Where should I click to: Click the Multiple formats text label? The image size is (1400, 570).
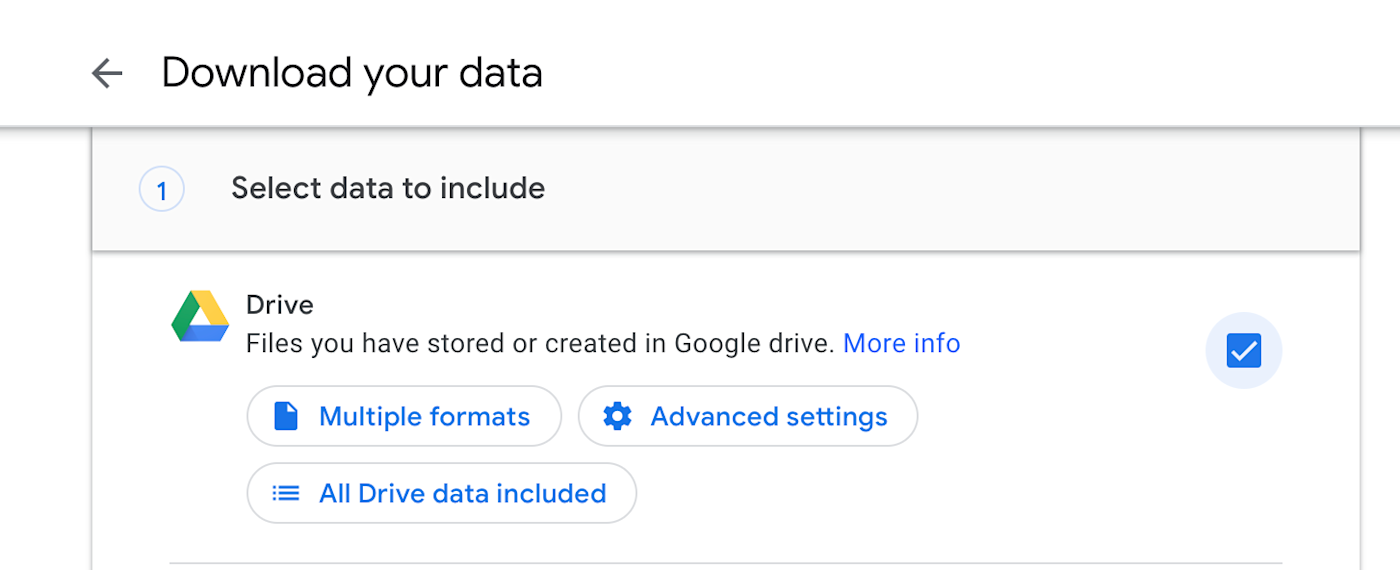click(x=424, y=416)
